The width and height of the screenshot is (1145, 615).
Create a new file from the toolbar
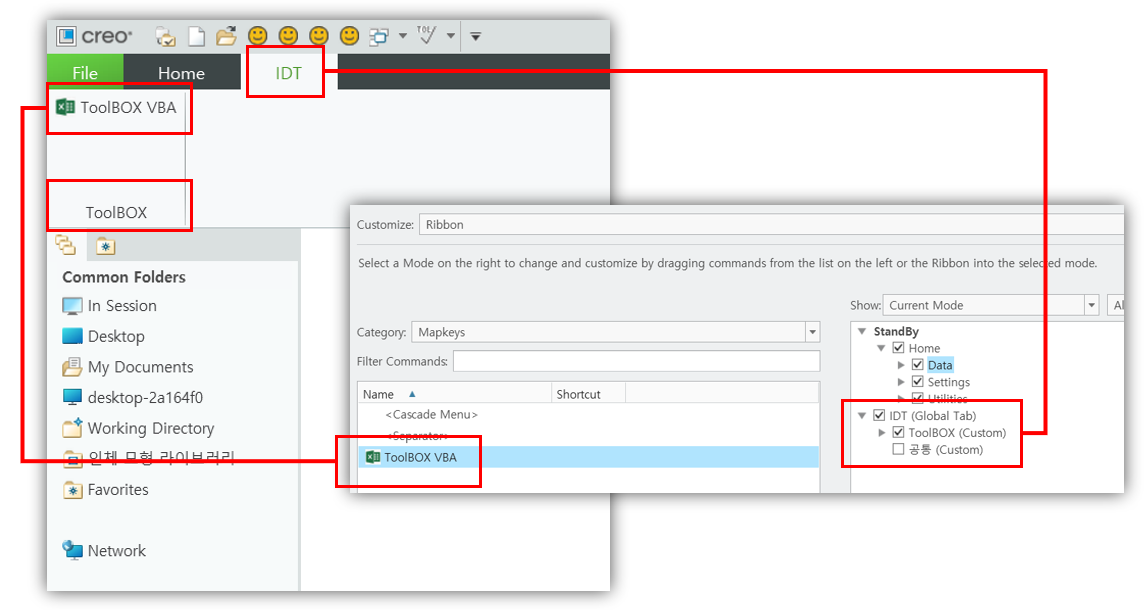tap(196, 36)
